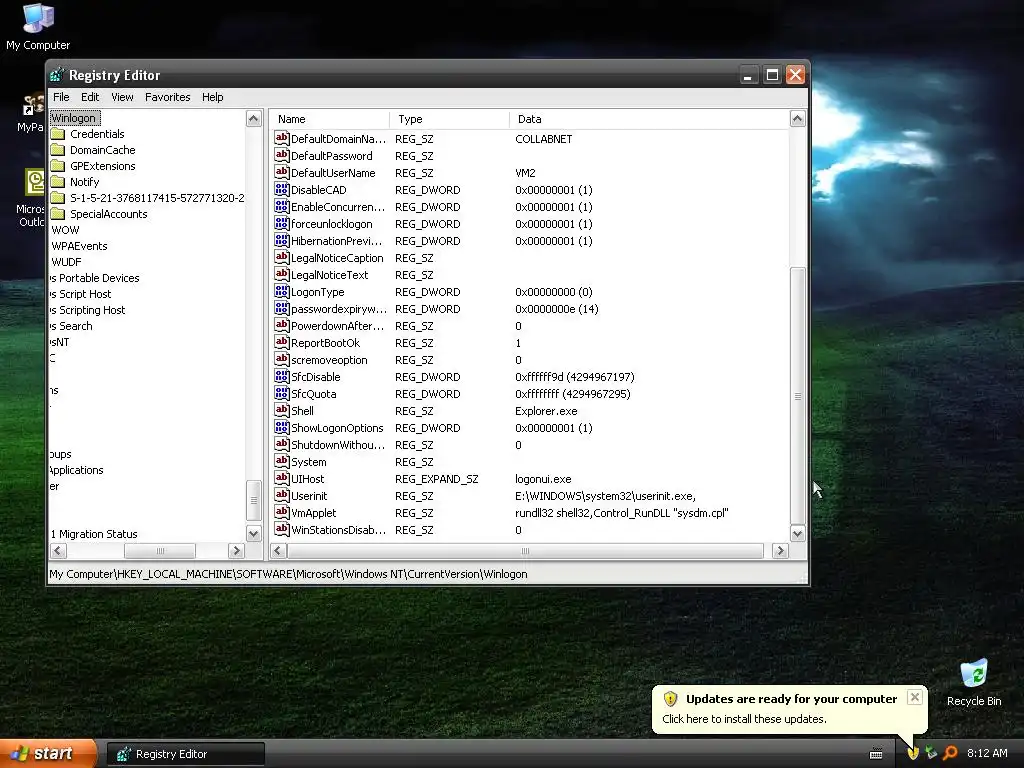Sort values by the Type column header

pyautogui.click(x=449, y=119)
